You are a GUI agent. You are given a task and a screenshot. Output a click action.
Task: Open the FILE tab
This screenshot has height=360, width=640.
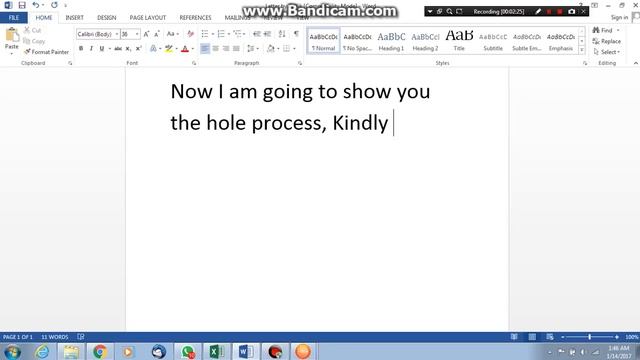point(14,18)
